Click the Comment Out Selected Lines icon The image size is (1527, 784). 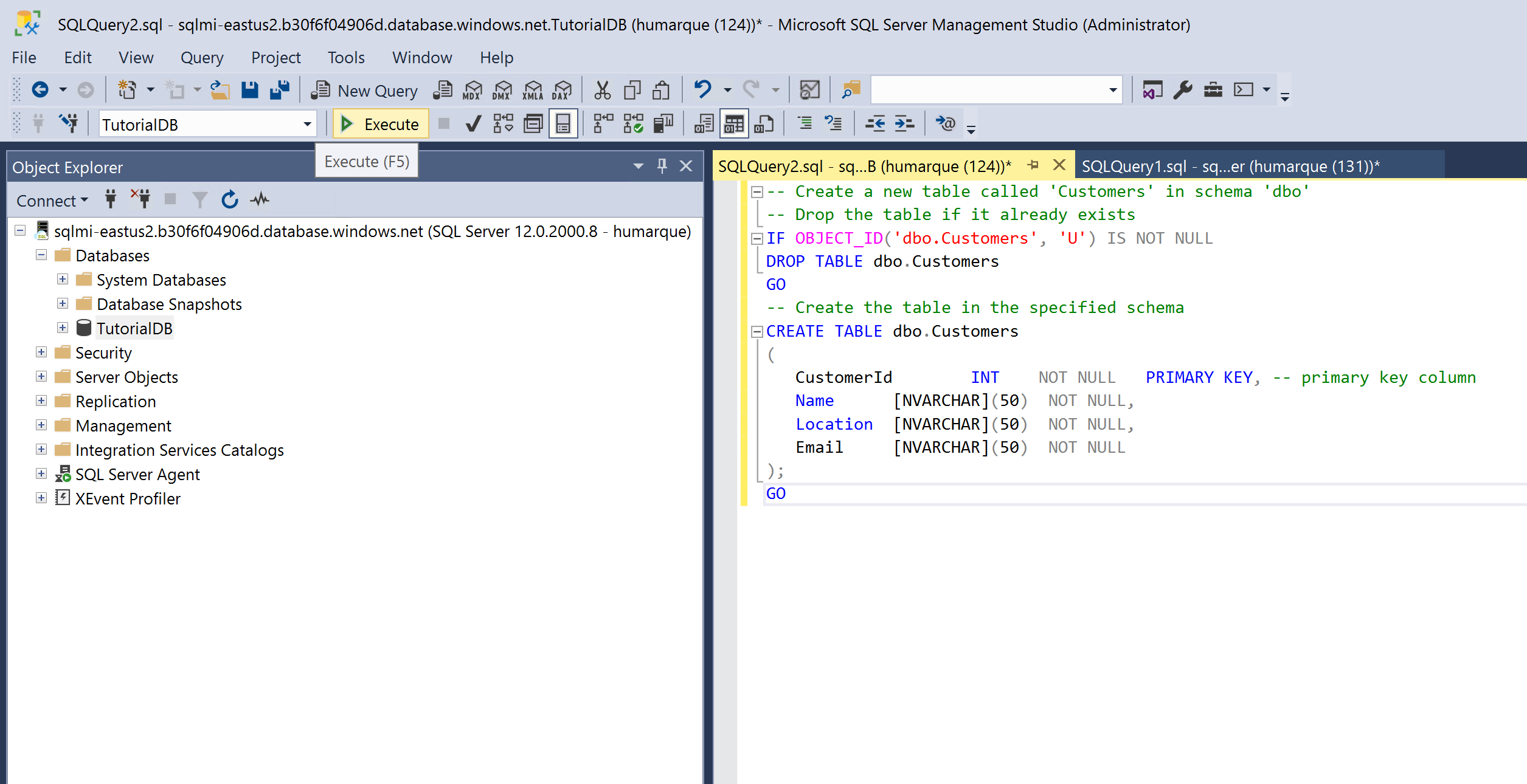pos(805,124)
